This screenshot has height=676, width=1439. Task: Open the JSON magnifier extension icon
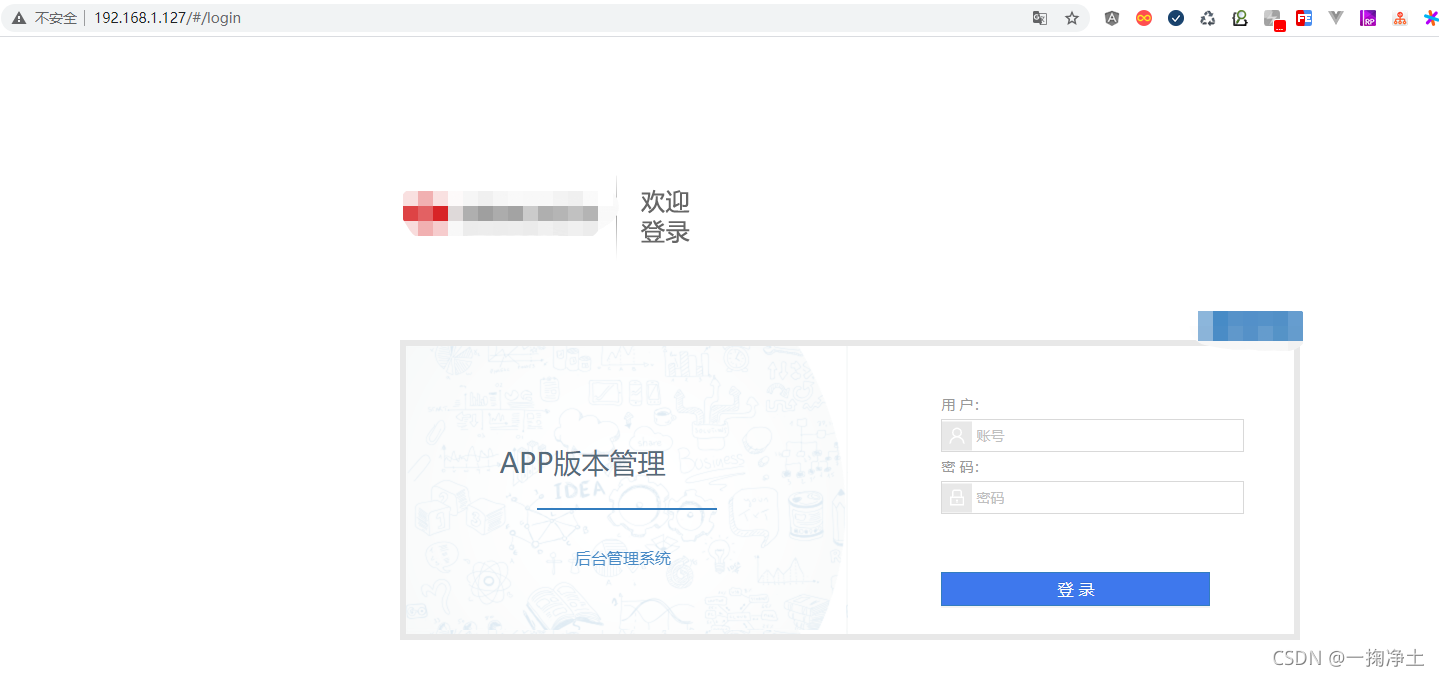click(1240, 18)
